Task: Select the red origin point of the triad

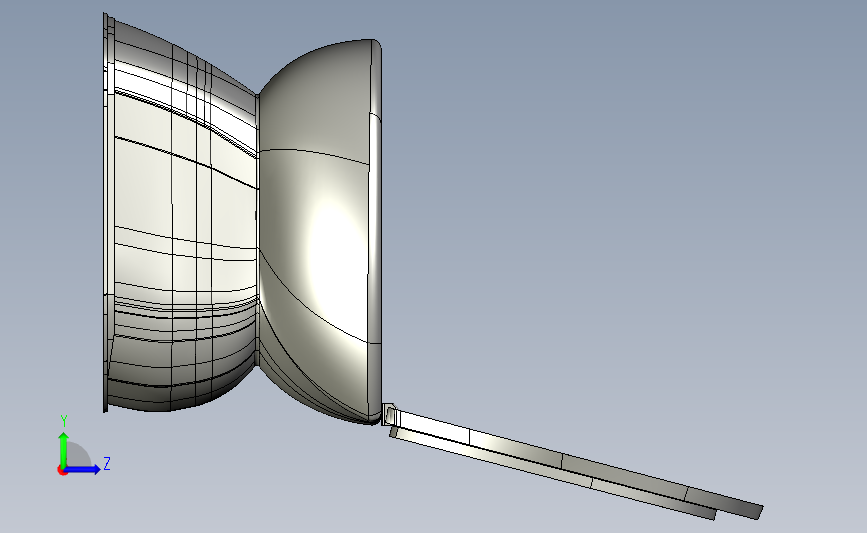Action: pyautogui.click(x=62, y=471)
